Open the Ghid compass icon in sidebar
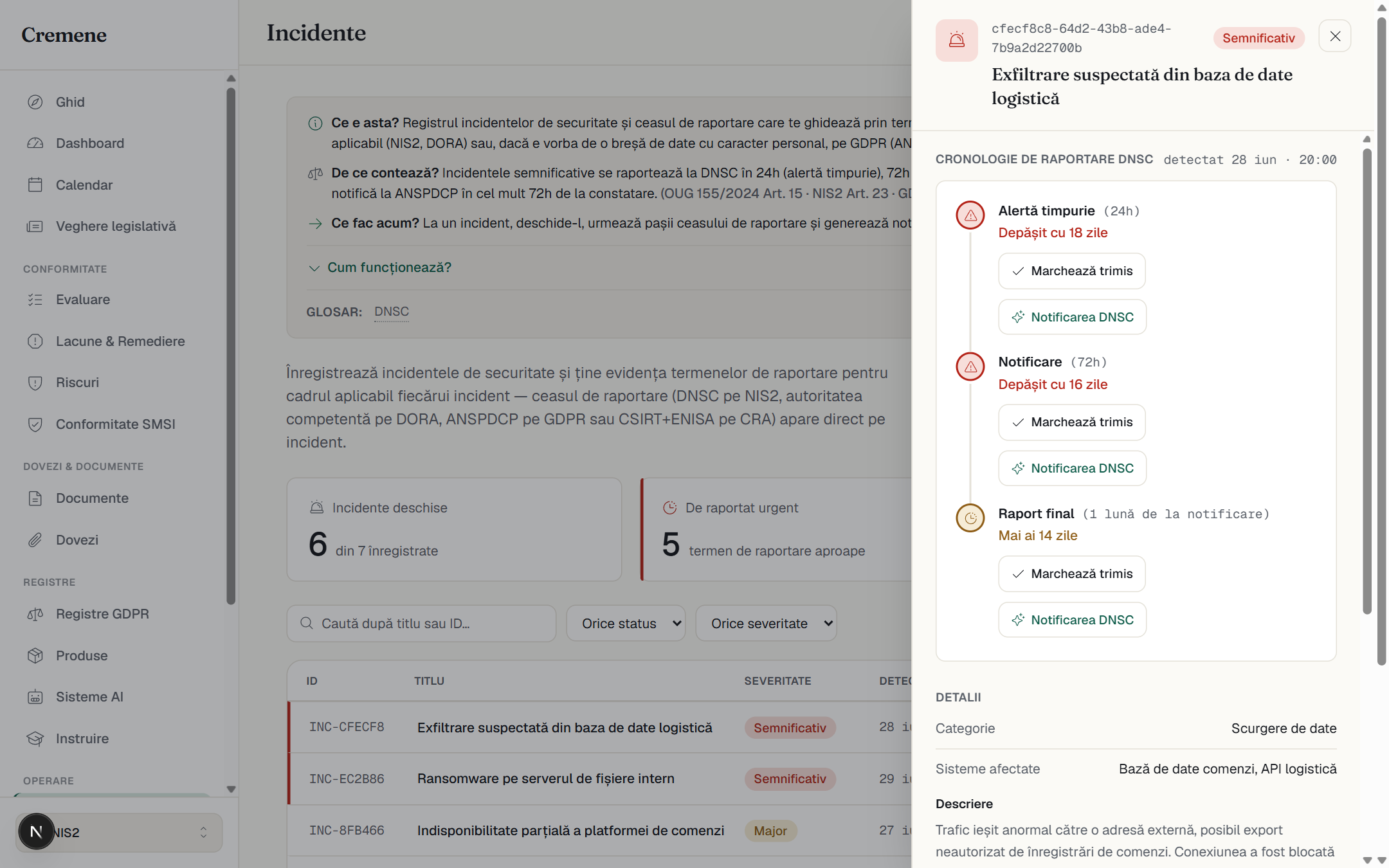The height and width of the screenshot is (868, 1389). point(35,102)
